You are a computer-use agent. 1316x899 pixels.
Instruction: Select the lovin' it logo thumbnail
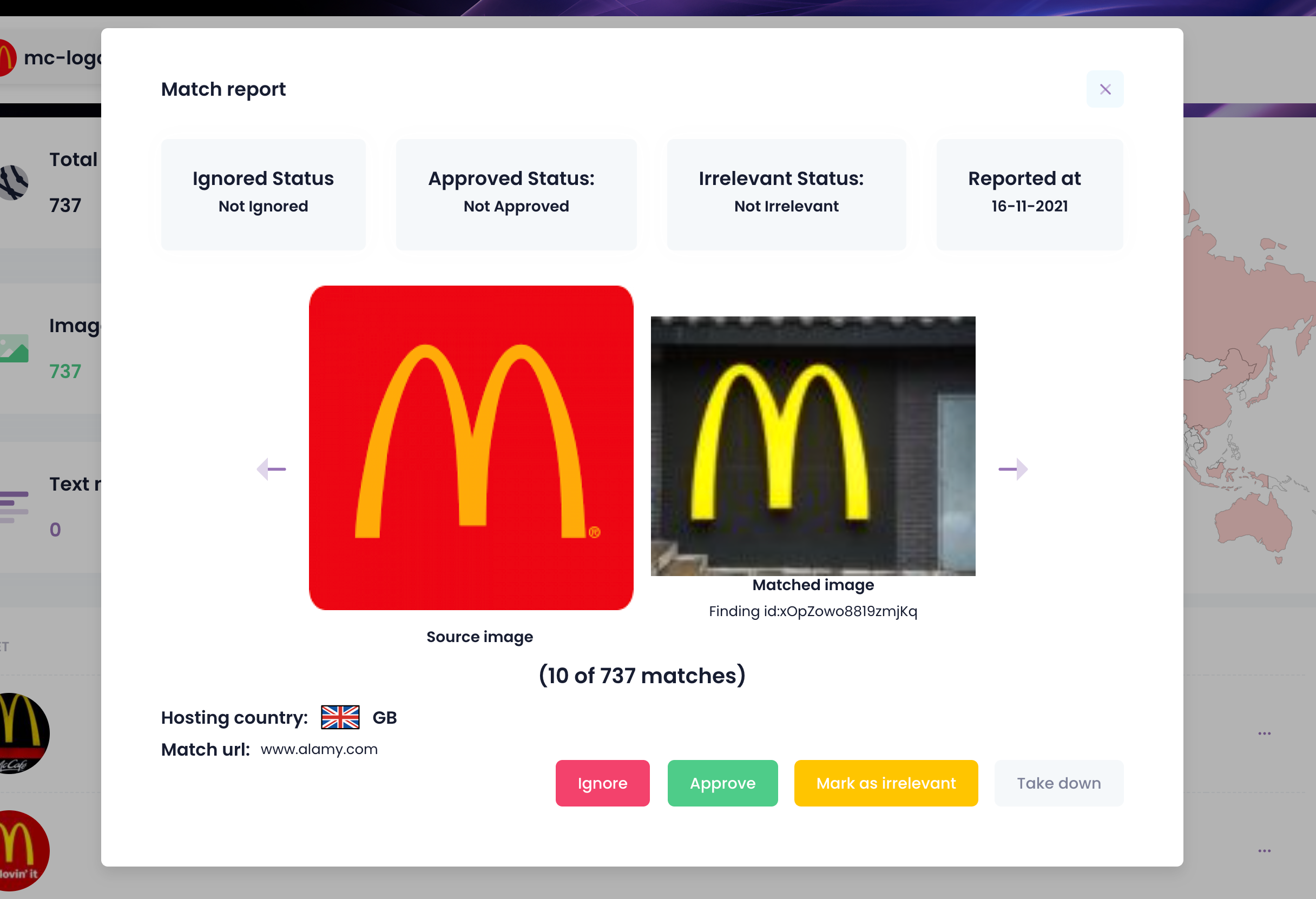tap(22, 850)
